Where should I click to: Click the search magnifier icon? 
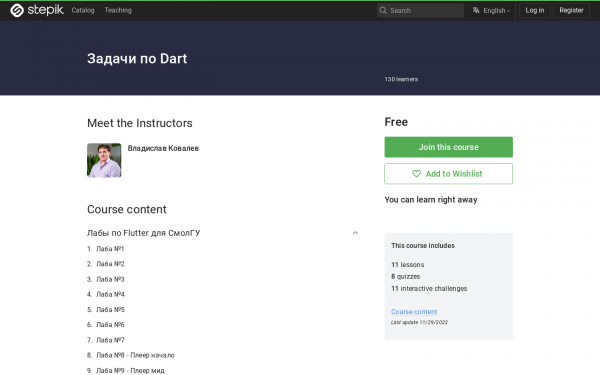pos(383,10)
